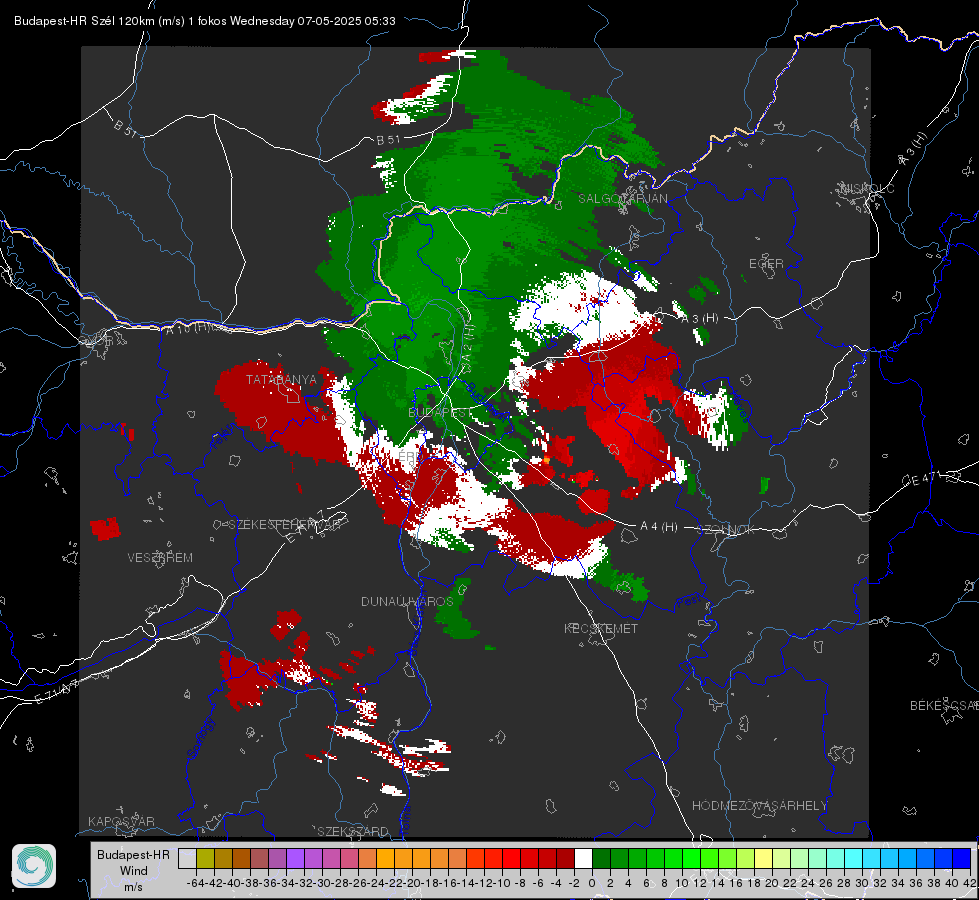Click the legend value label '42'
979x900 pixels.
pos(970,883)
